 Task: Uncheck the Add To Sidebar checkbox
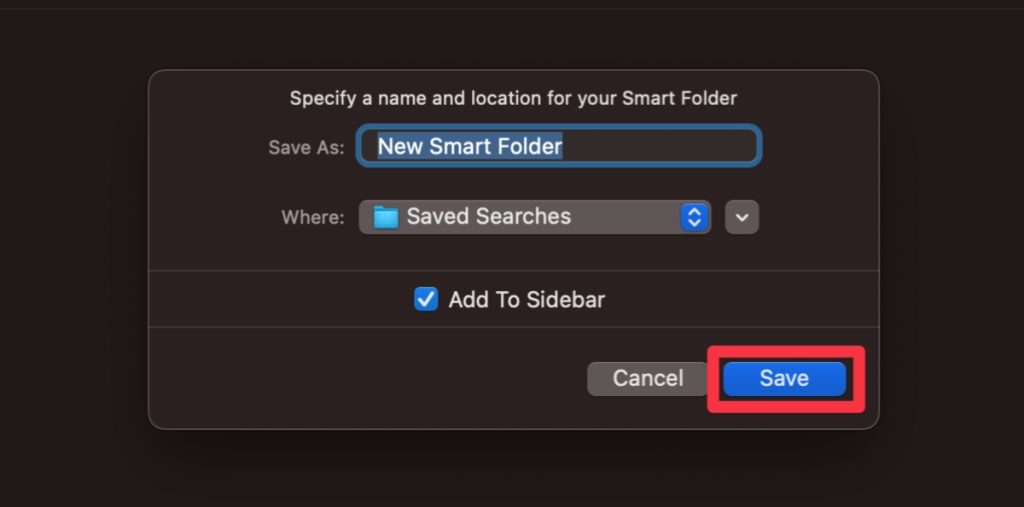tap(426, 299)
